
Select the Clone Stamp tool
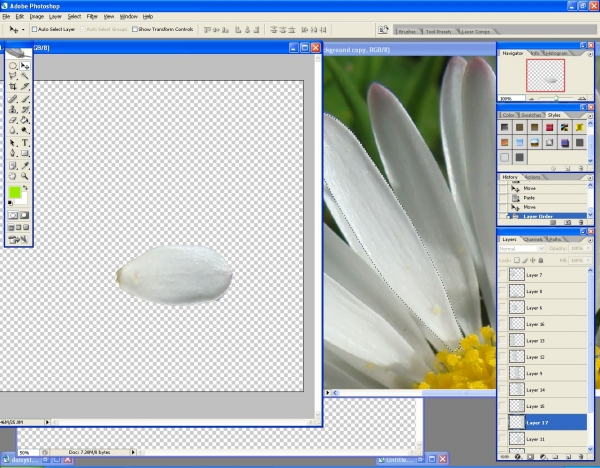click(x=13, y=109)
